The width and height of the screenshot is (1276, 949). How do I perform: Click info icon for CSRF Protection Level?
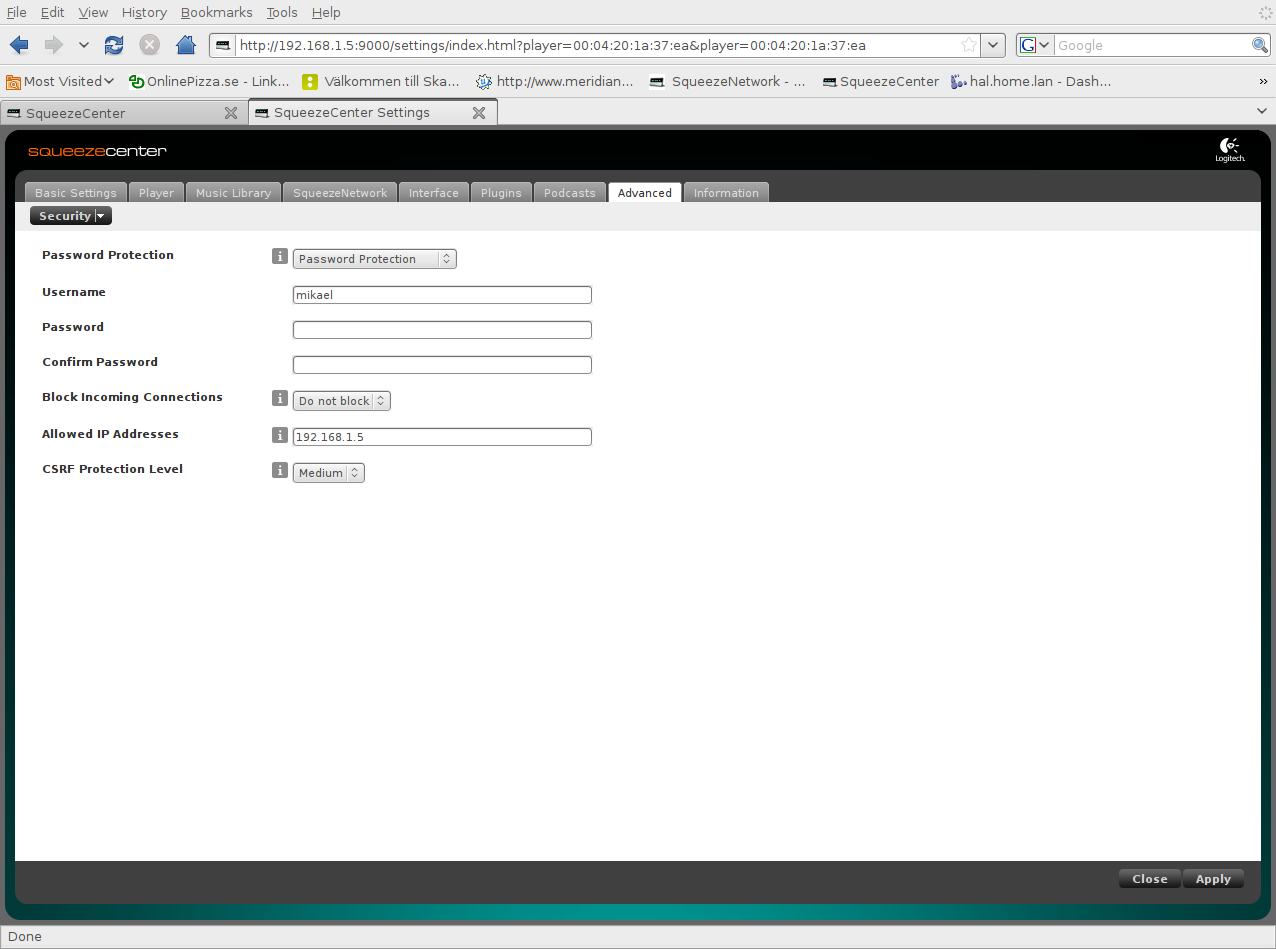[x=280, y=470]
